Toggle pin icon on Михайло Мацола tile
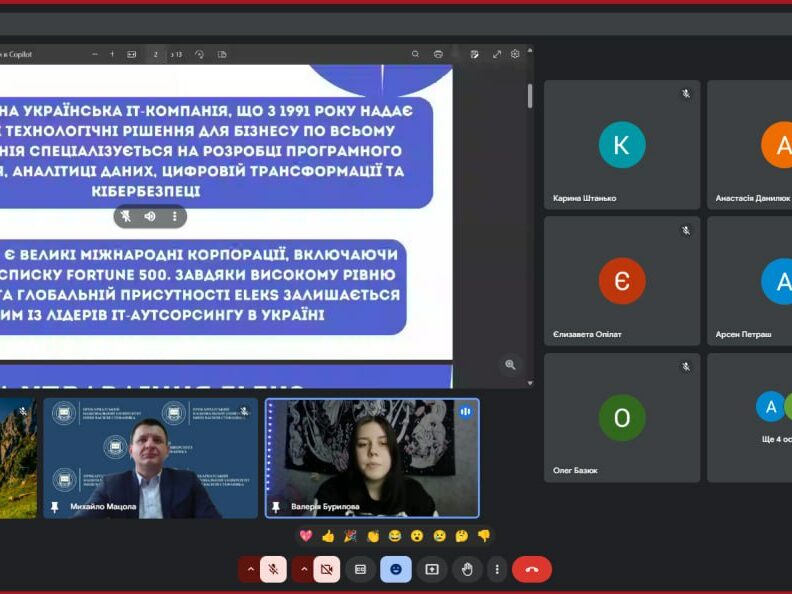This screenshot has height=594, width=792. coord(55,506)
